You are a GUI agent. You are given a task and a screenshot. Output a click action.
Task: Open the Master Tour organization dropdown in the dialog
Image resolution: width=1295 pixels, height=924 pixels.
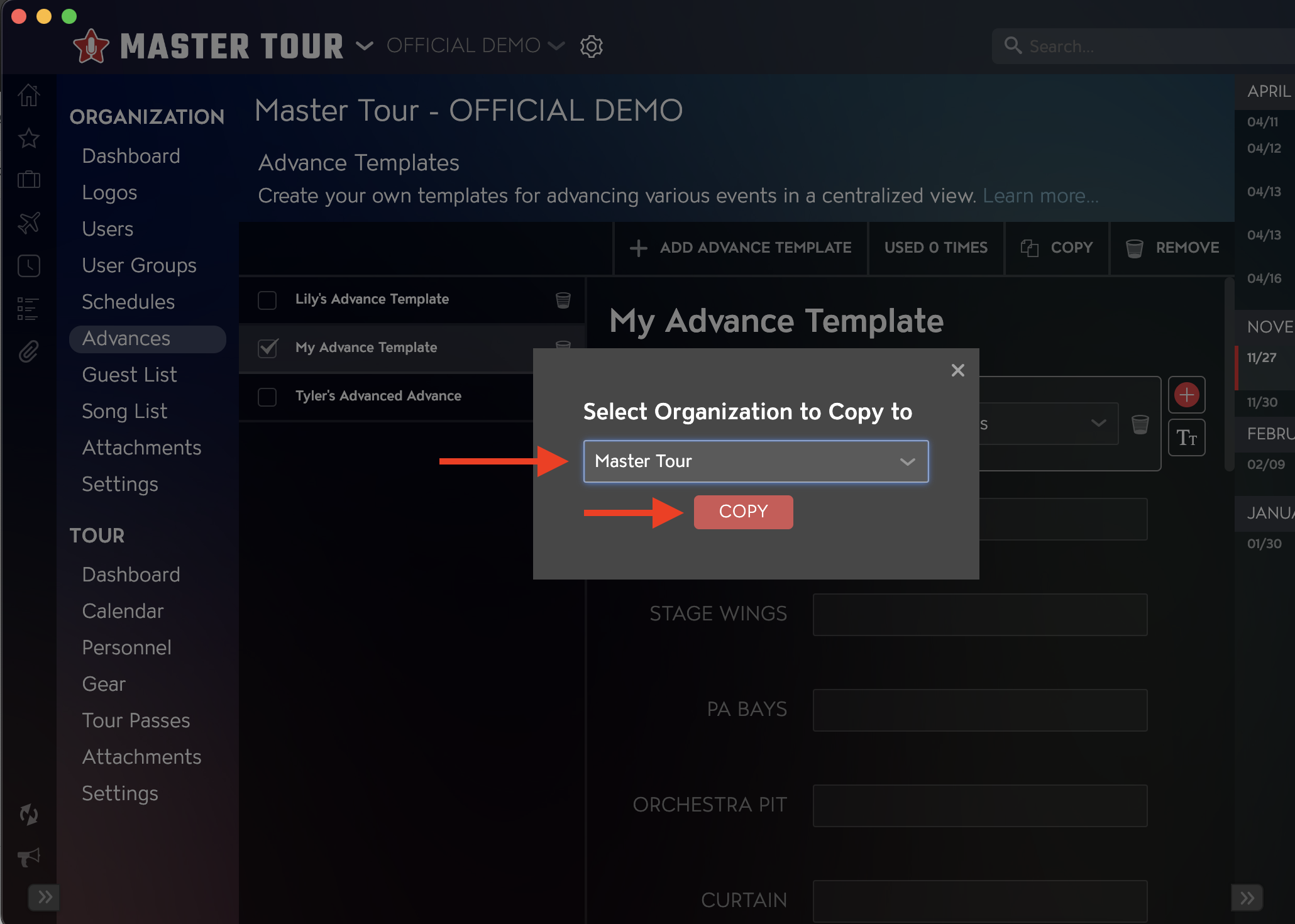coord(756,461)
